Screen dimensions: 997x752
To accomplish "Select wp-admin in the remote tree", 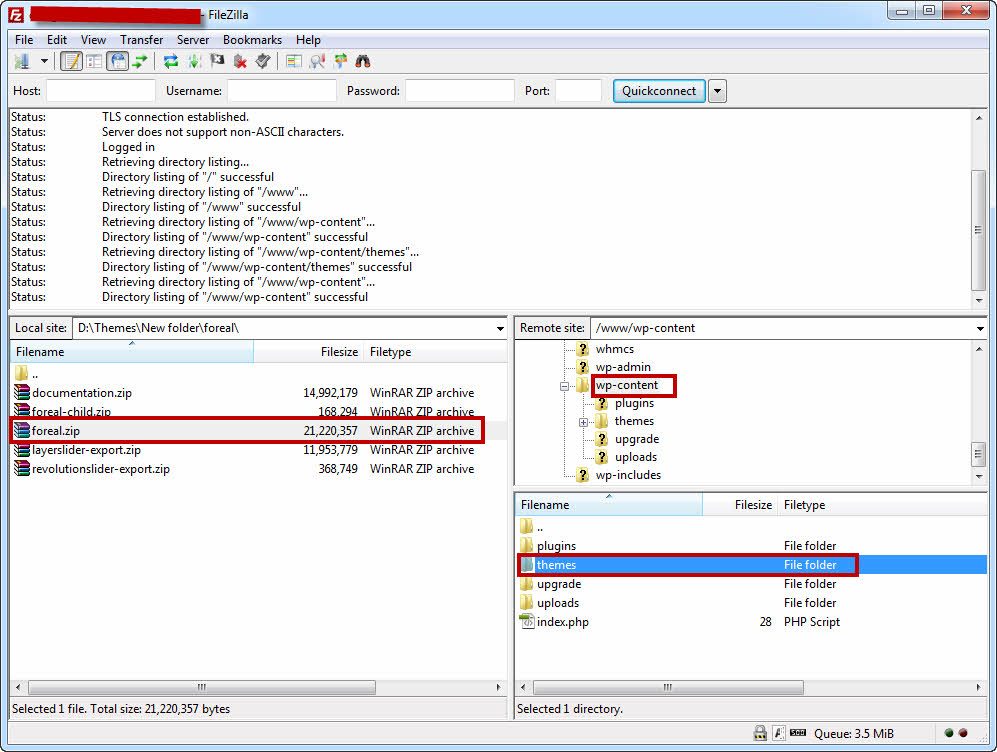I will 622,367.
